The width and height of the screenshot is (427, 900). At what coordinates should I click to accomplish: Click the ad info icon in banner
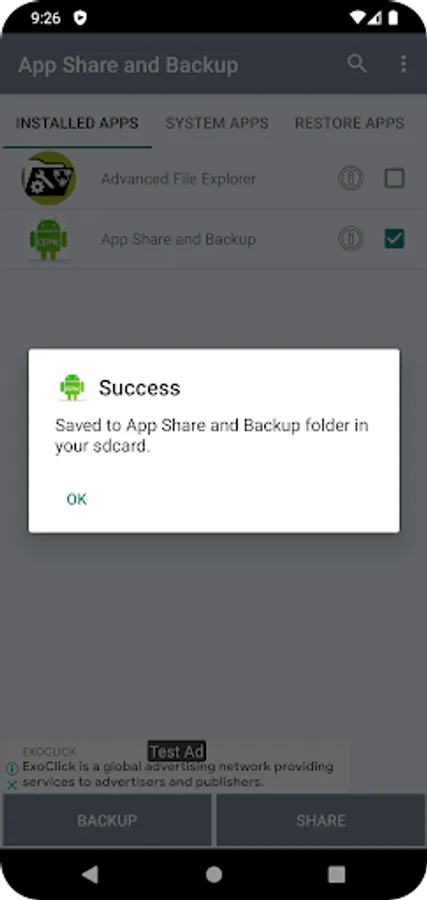point(11,768)
